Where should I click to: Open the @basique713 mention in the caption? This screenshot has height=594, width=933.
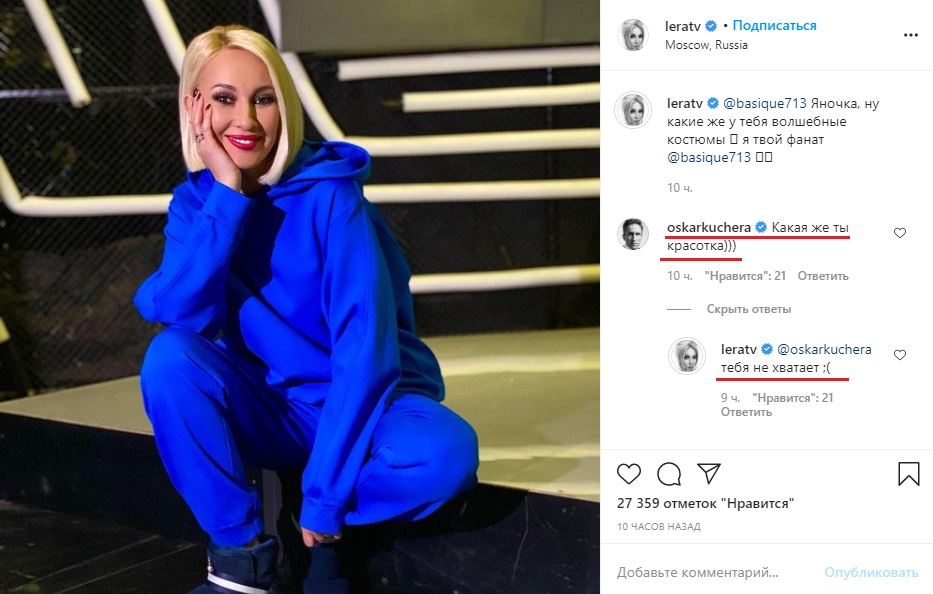pyautogui.click(x=764, y=103)
